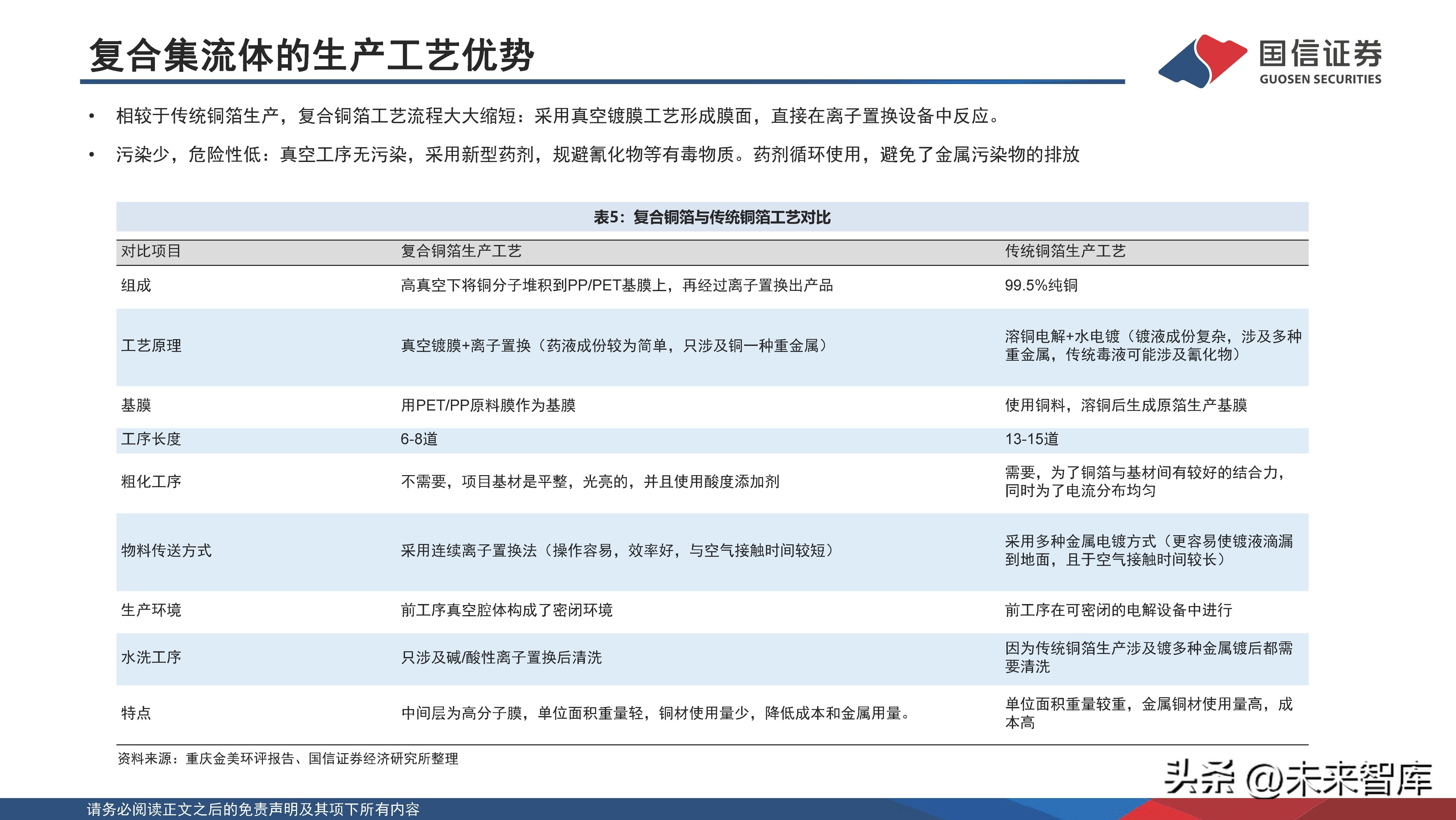Select the 物料传送方式 row label
Screen dimensions: 1456x820
166,550
